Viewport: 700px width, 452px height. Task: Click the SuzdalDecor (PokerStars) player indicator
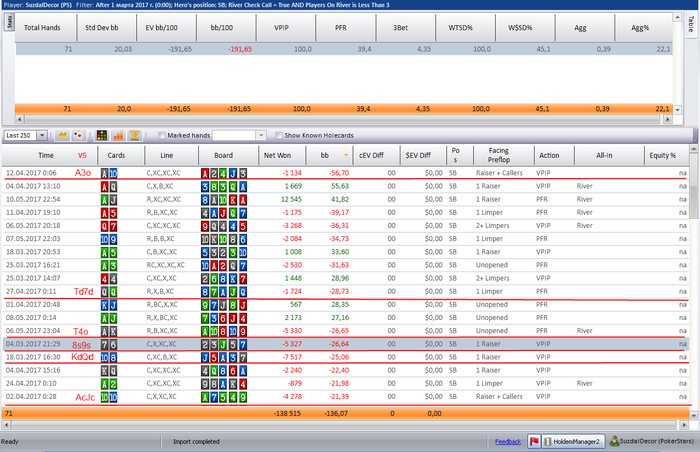652,441
